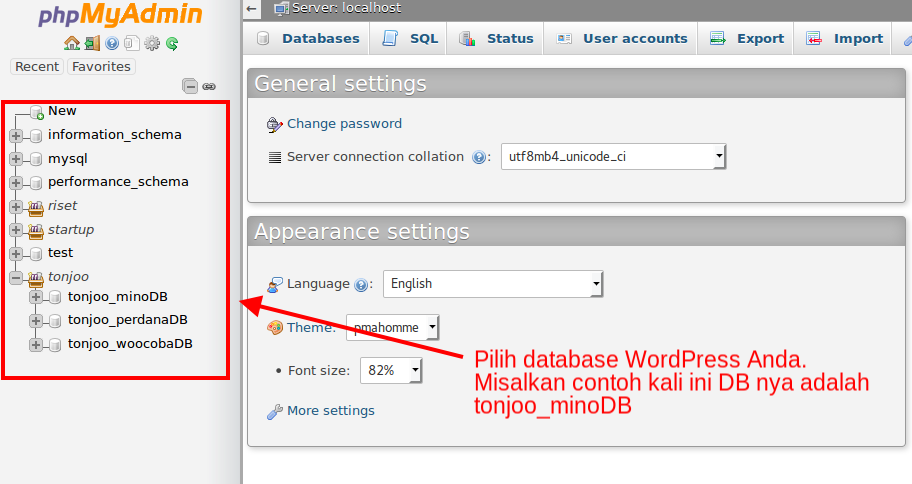Open Server connection collation dropdown
This screenshot has height=484, width=912.
[614, 156]
